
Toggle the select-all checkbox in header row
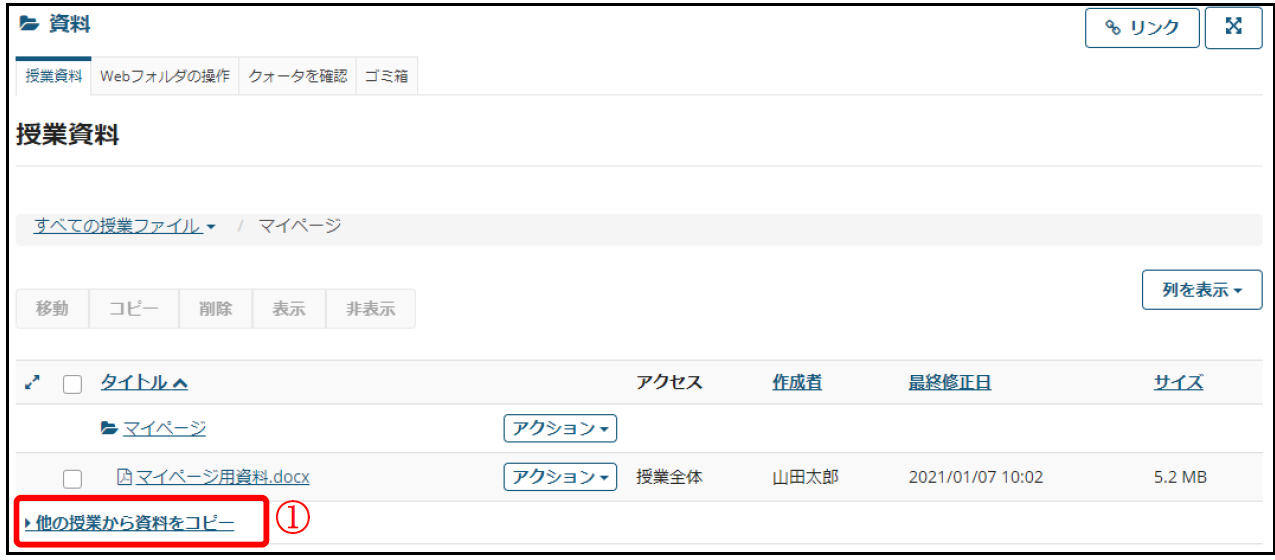(x=72, y=384)
